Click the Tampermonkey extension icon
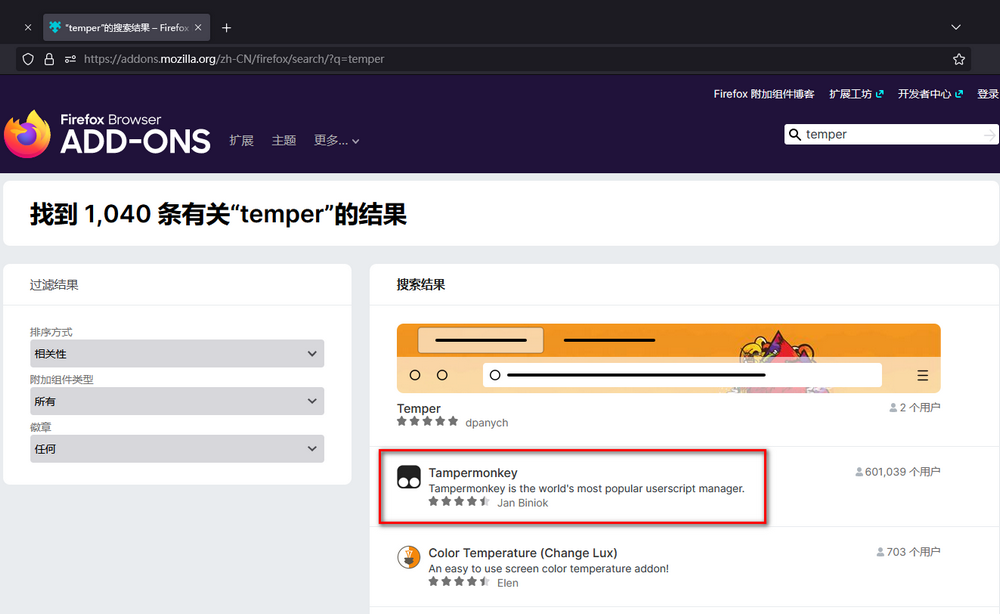The image size is (1000, 614). [x=408, y=477]
